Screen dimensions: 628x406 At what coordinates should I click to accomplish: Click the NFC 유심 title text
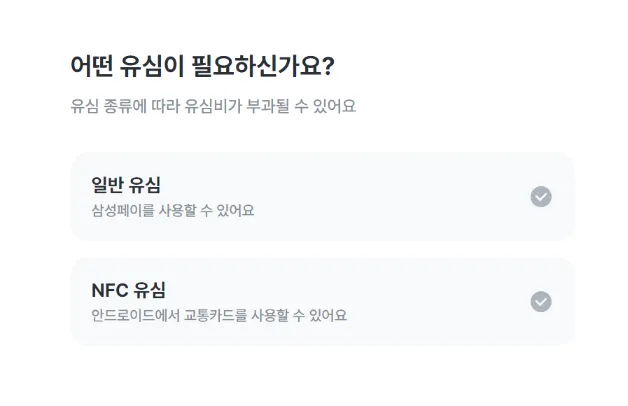(x=128, y=290)
